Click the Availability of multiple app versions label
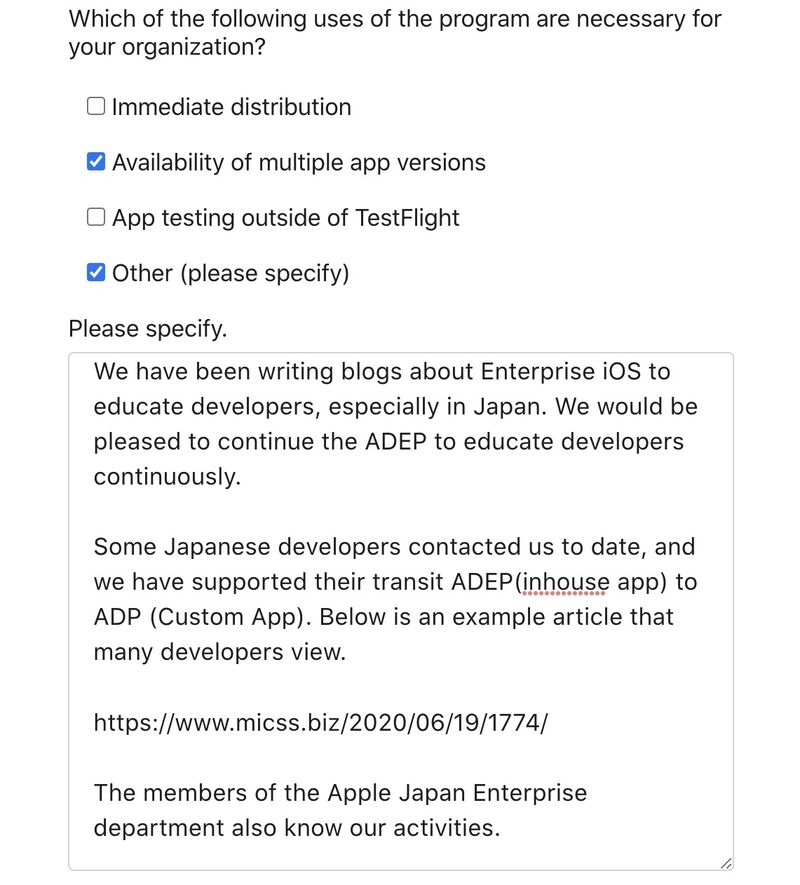 pyautogui.click(x=299, y=163)
